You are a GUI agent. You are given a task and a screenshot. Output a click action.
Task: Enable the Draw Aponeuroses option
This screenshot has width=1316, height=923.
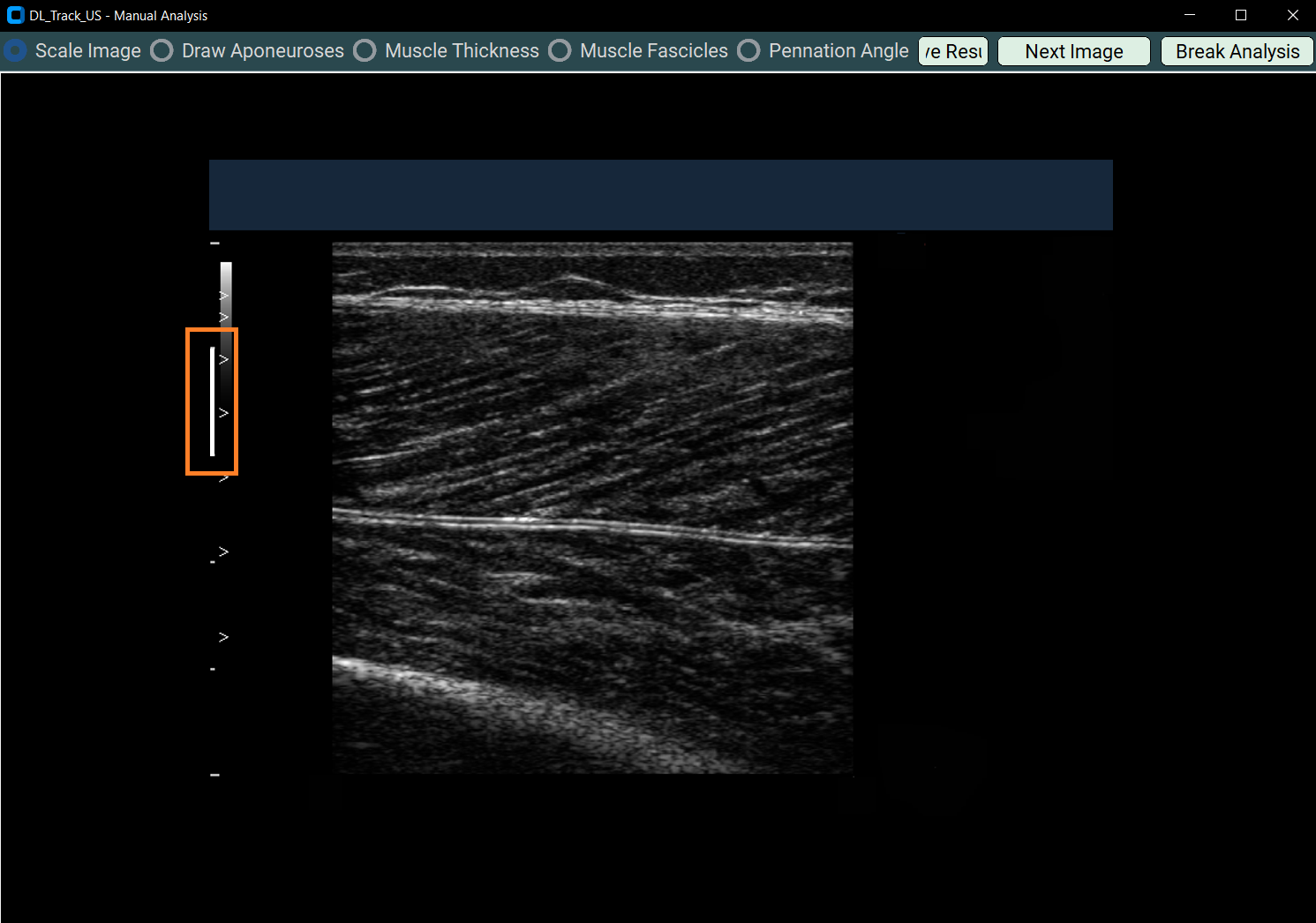(x=162, y=51)
